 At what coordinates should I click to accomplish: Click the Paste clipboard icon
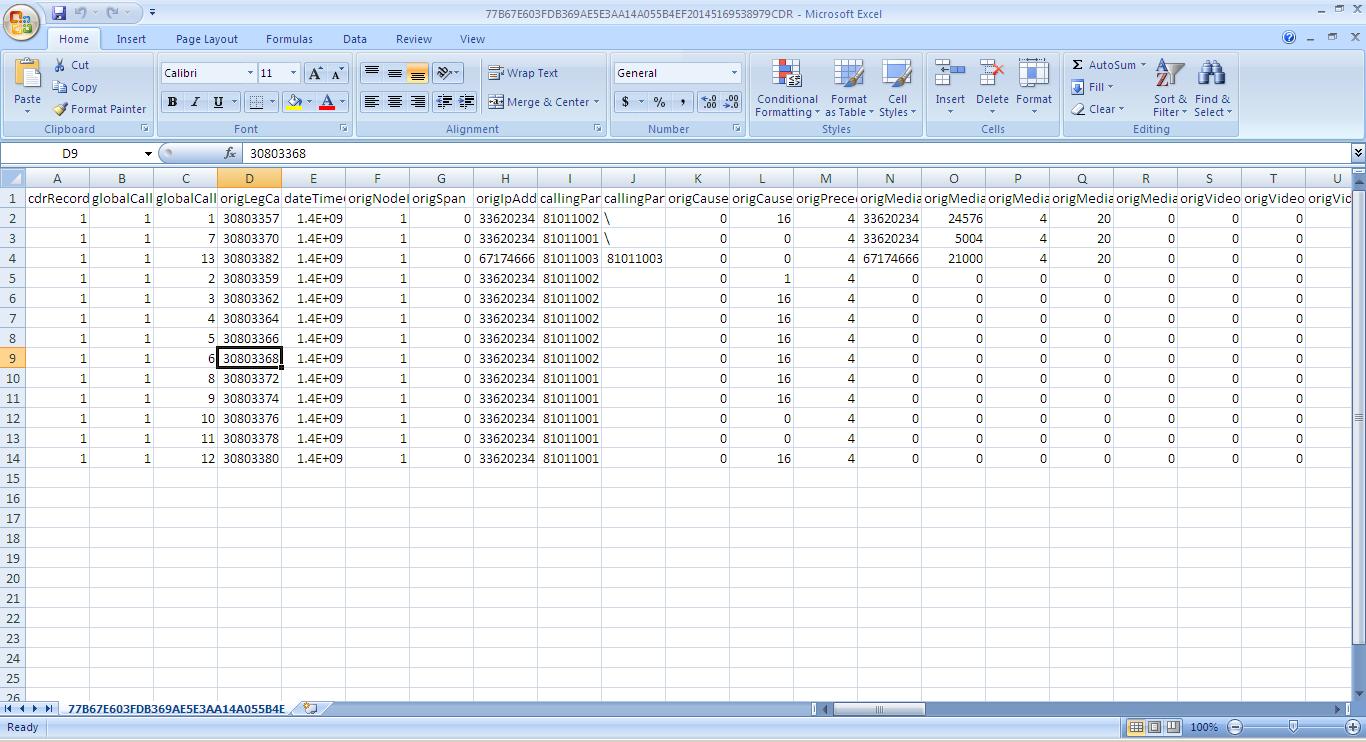[28, 75]
